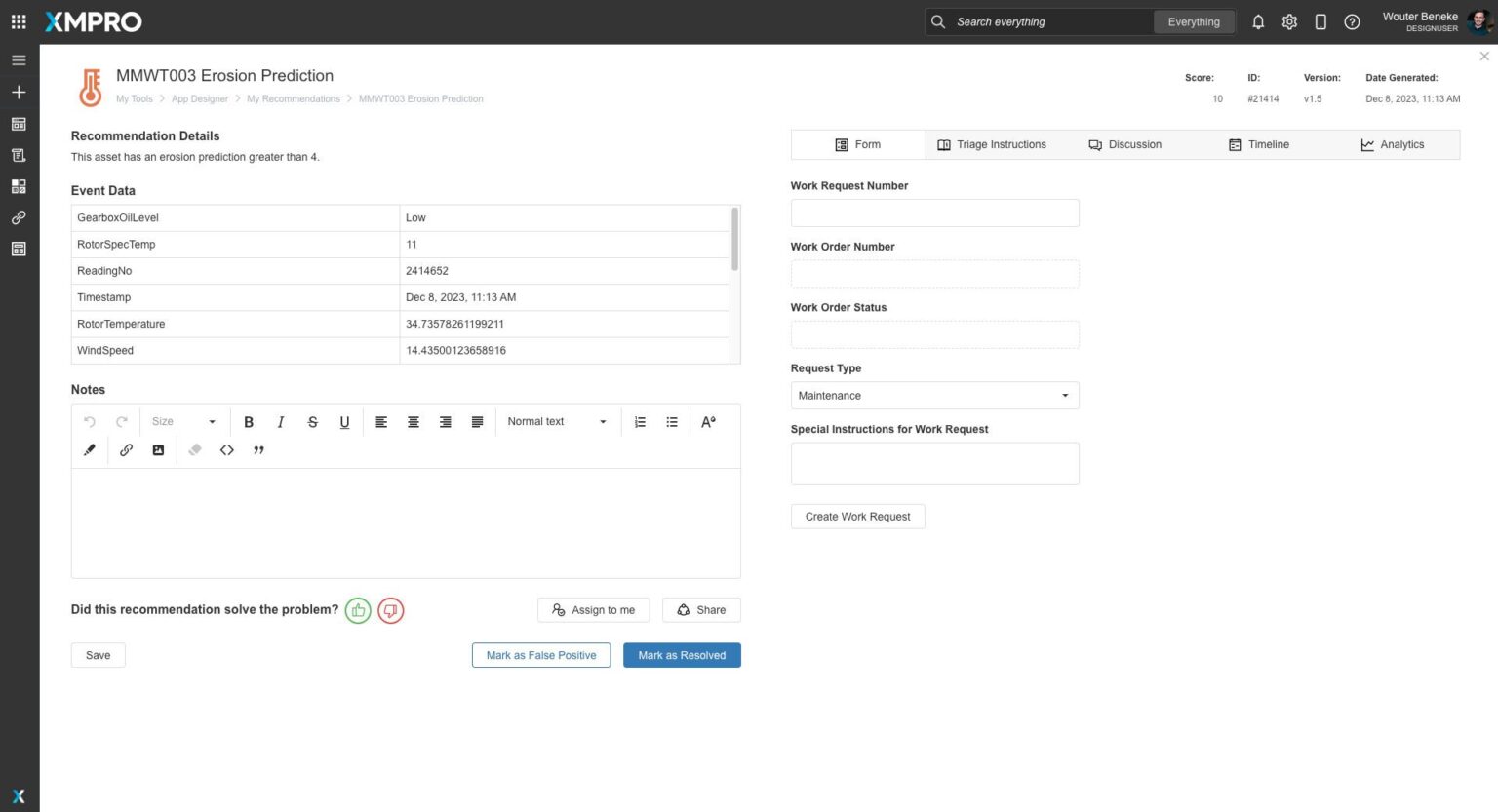The image size is (1498, 812).
Task: Open the notifications bell icon
Action: (1258, 21)
